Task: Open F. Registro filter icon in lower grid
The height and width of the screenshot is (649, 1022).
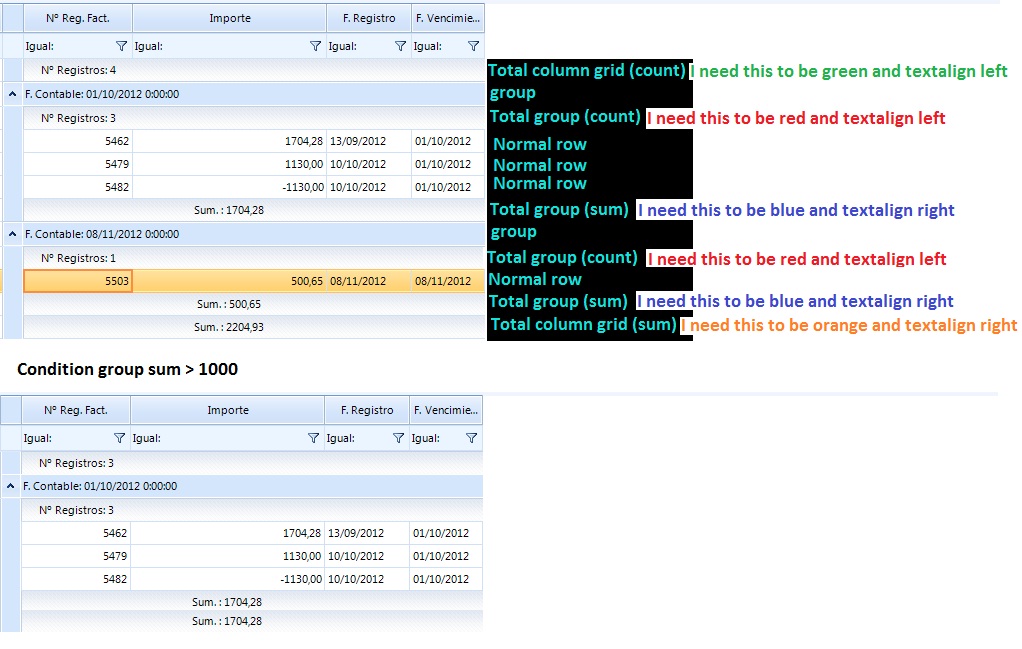Action: 398,439
